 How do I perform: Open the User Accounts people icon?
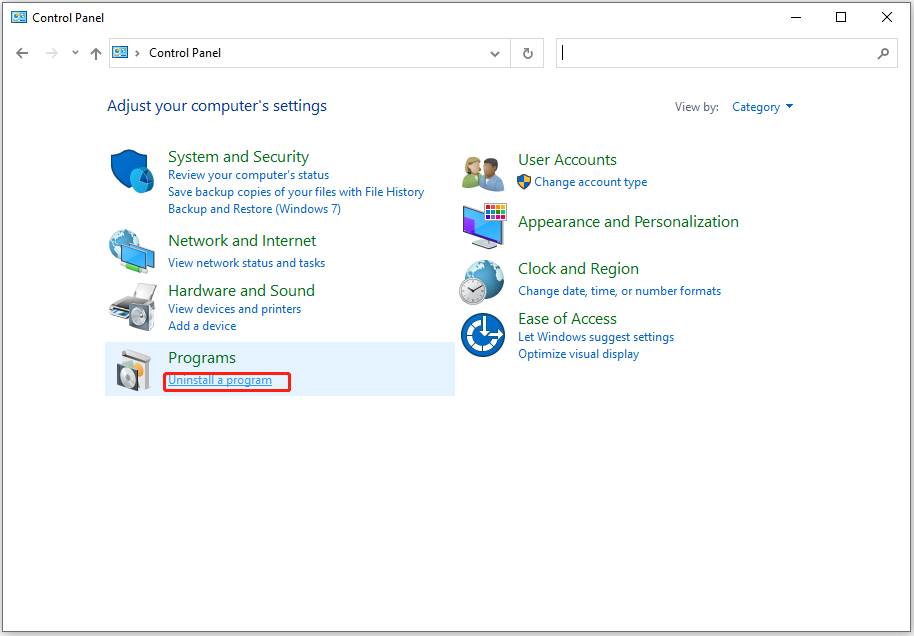(483, 174)
